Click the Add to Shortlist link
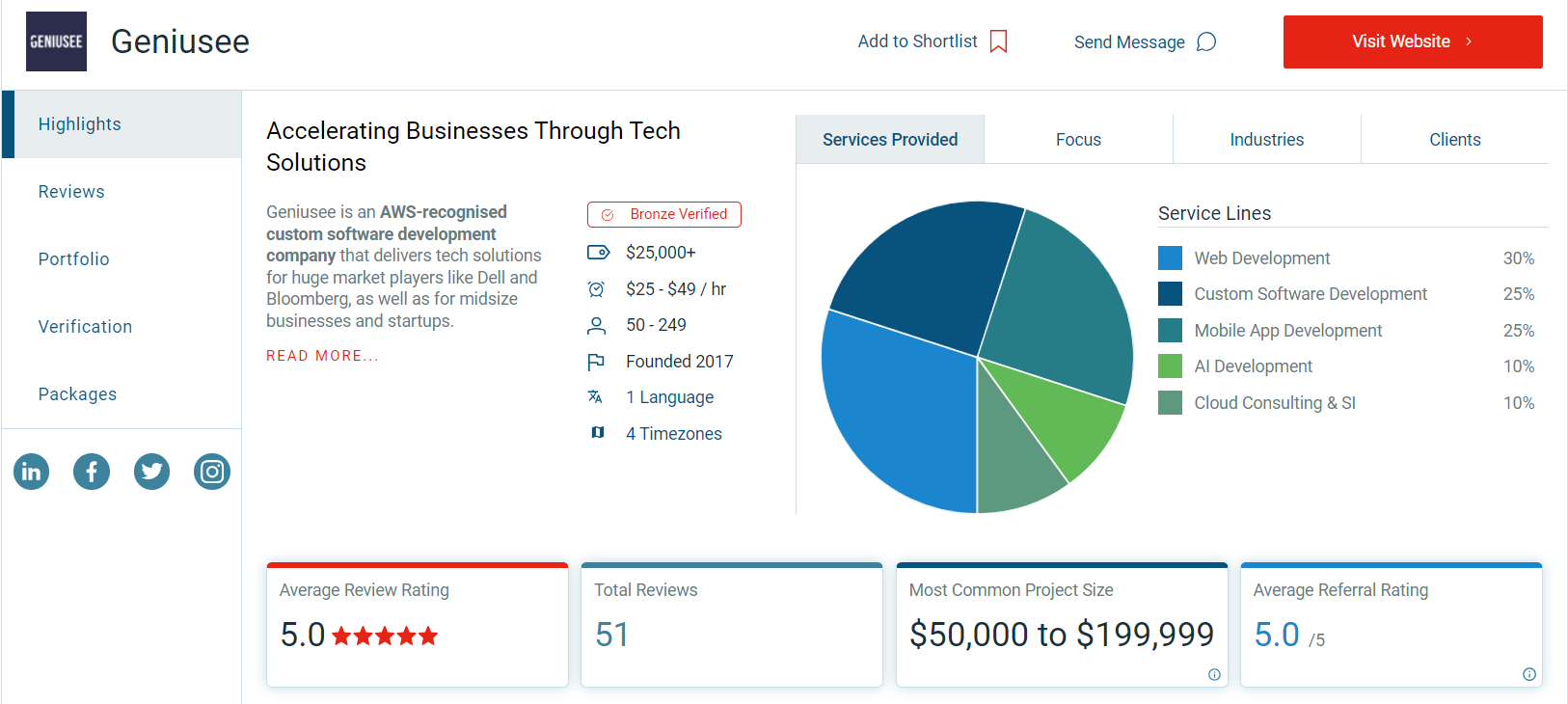Screen dimensions: 1568x704 (933, 41)
